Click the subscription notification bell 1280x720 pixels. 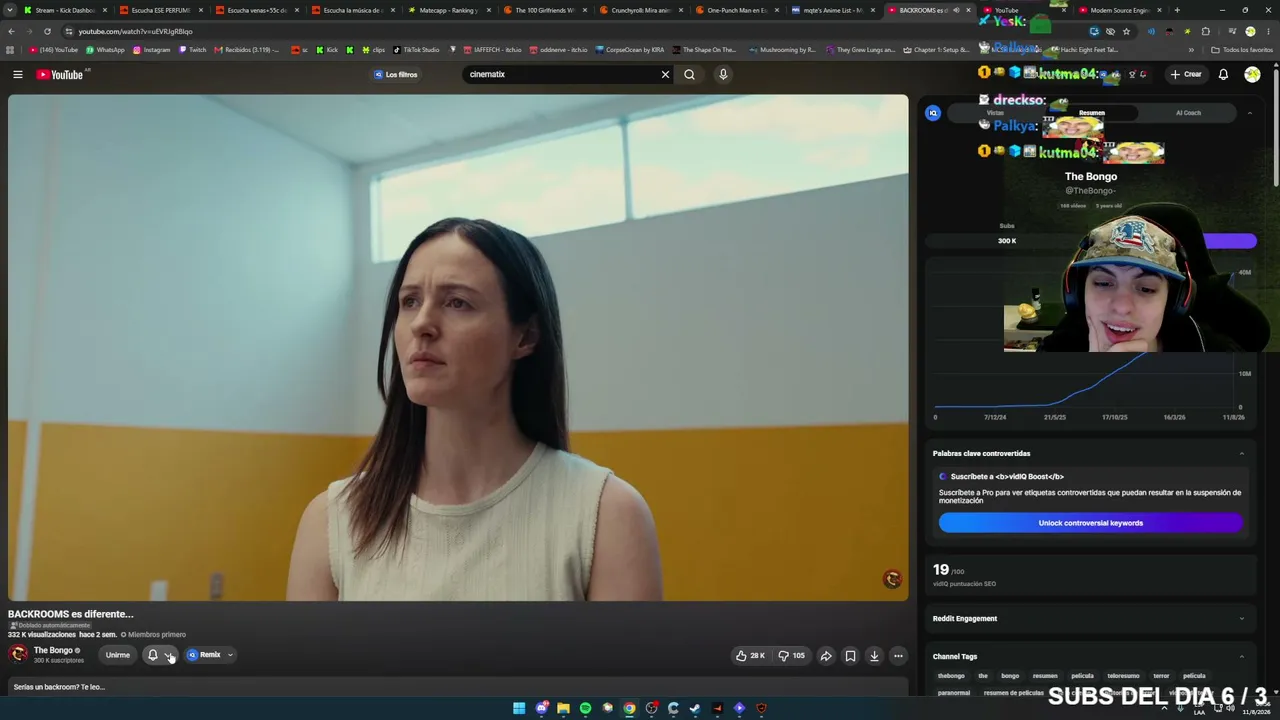(x=153, y=655)
